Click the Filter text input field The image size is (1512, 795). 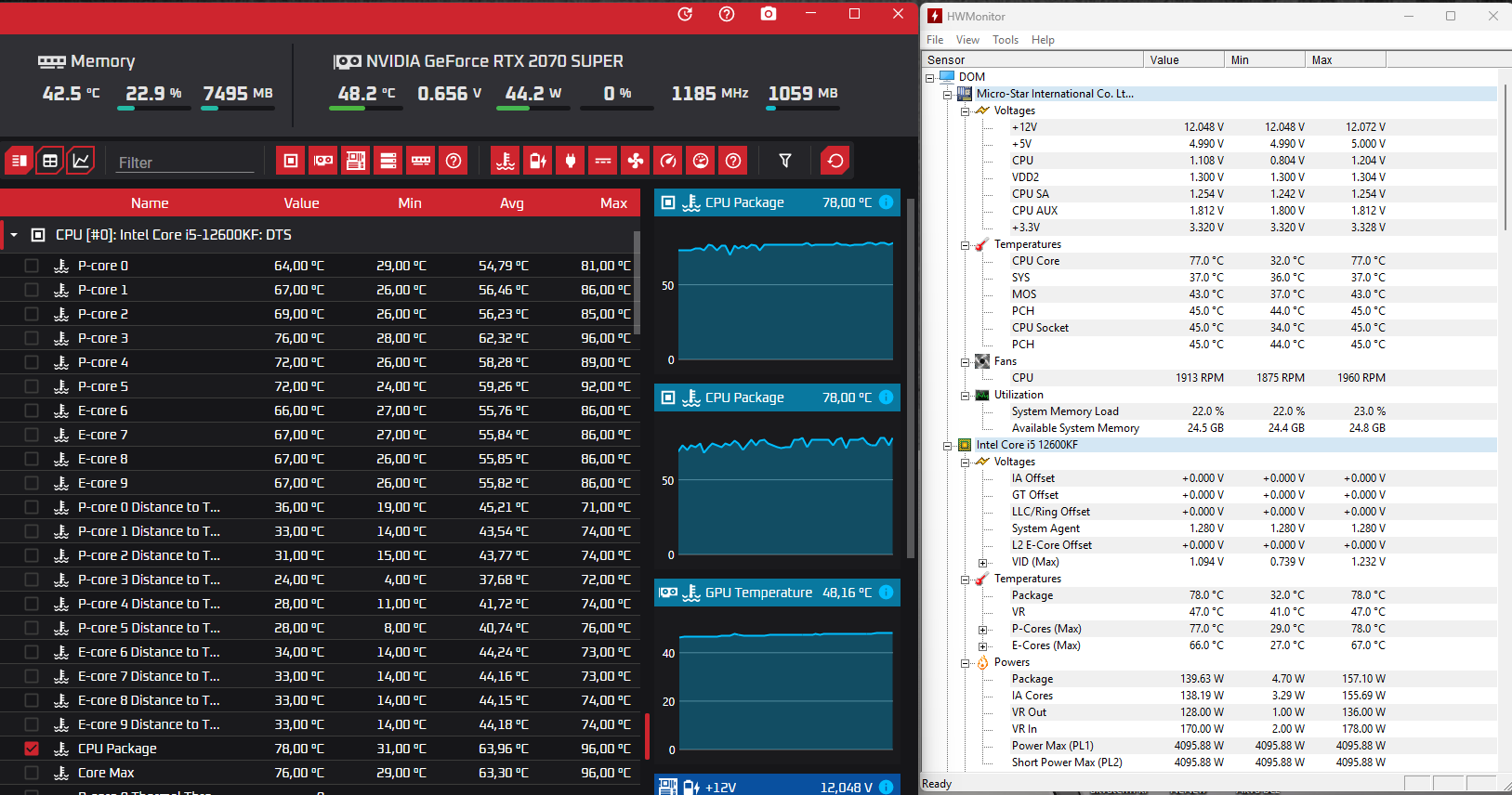[186, 163]
